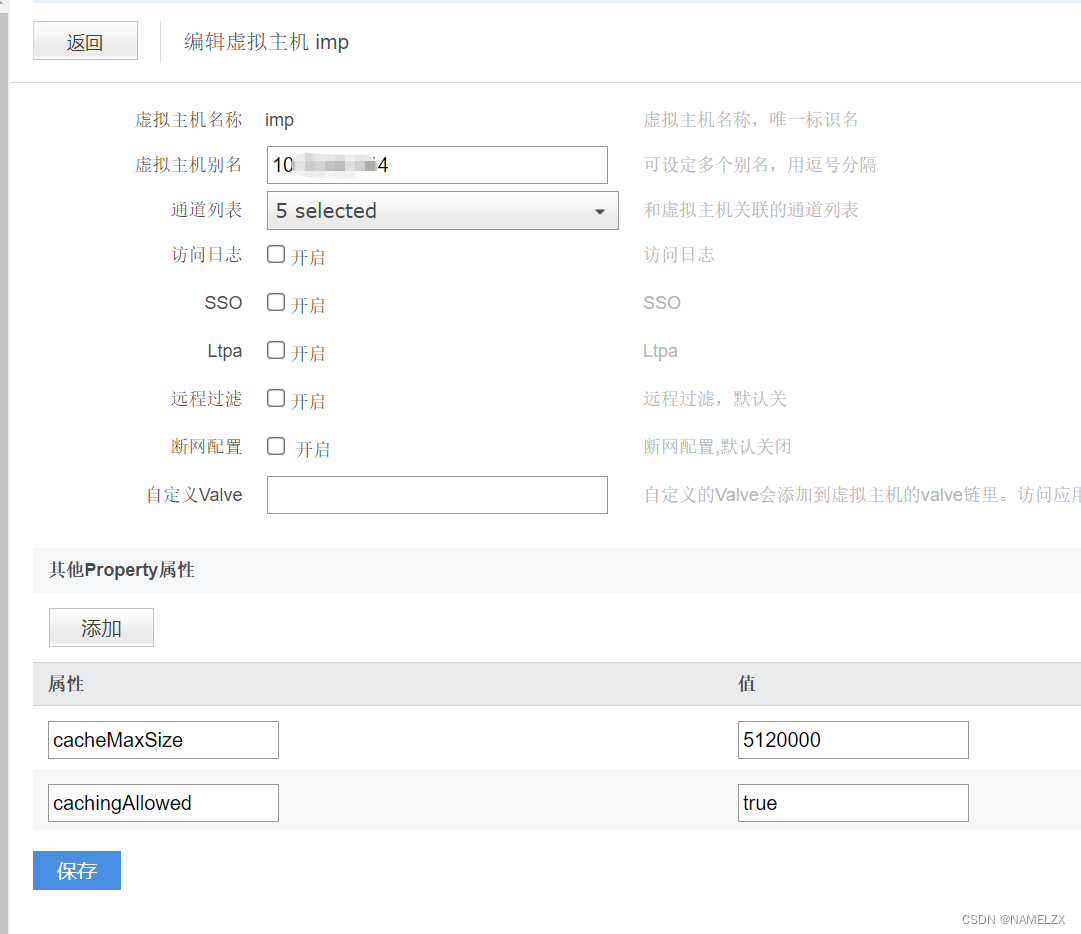The image size is (1081, 934).
Task: Click the 属性 column header
Action: point(66,684)
